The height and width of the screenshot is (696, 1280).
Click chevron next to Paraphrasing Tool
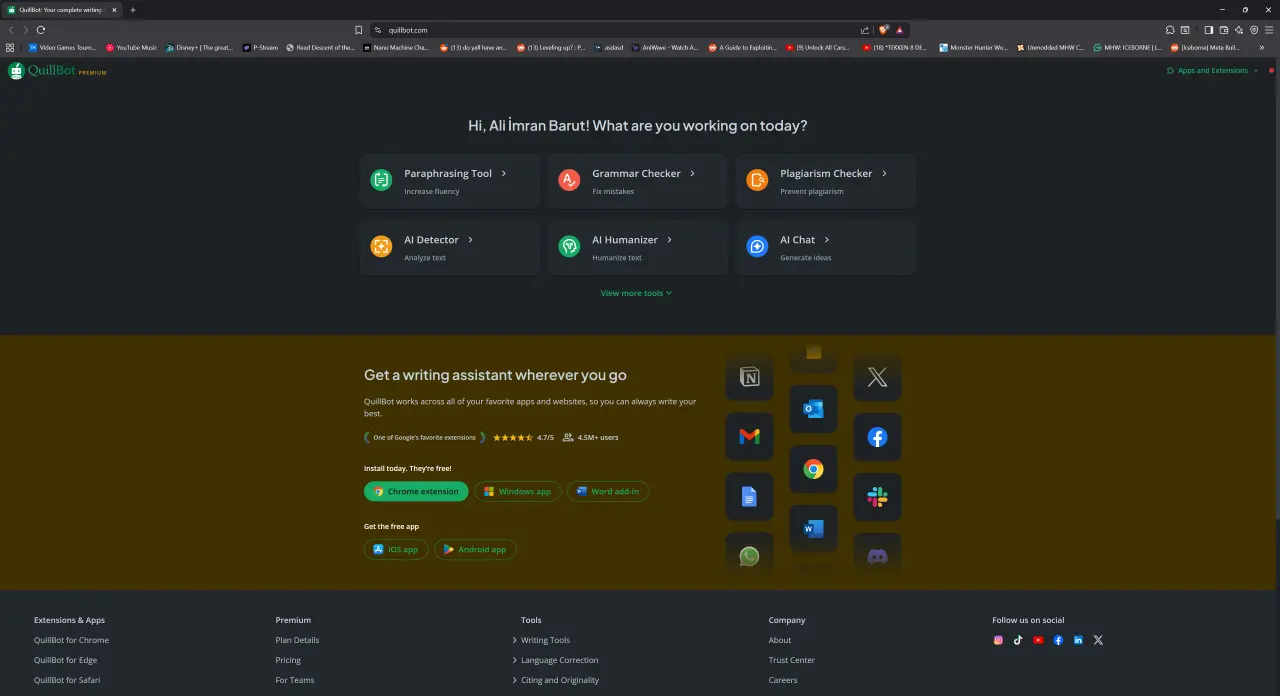(504, 173)
